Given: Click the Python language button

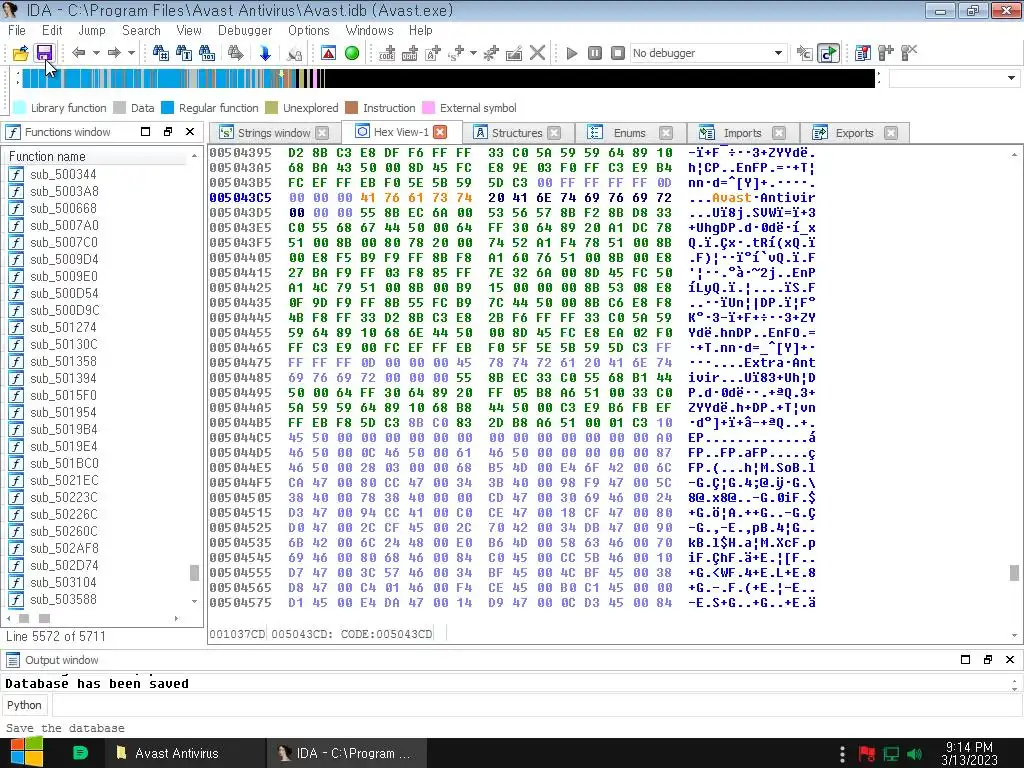Looking at the screenshot, I should (x=24, y=705).
